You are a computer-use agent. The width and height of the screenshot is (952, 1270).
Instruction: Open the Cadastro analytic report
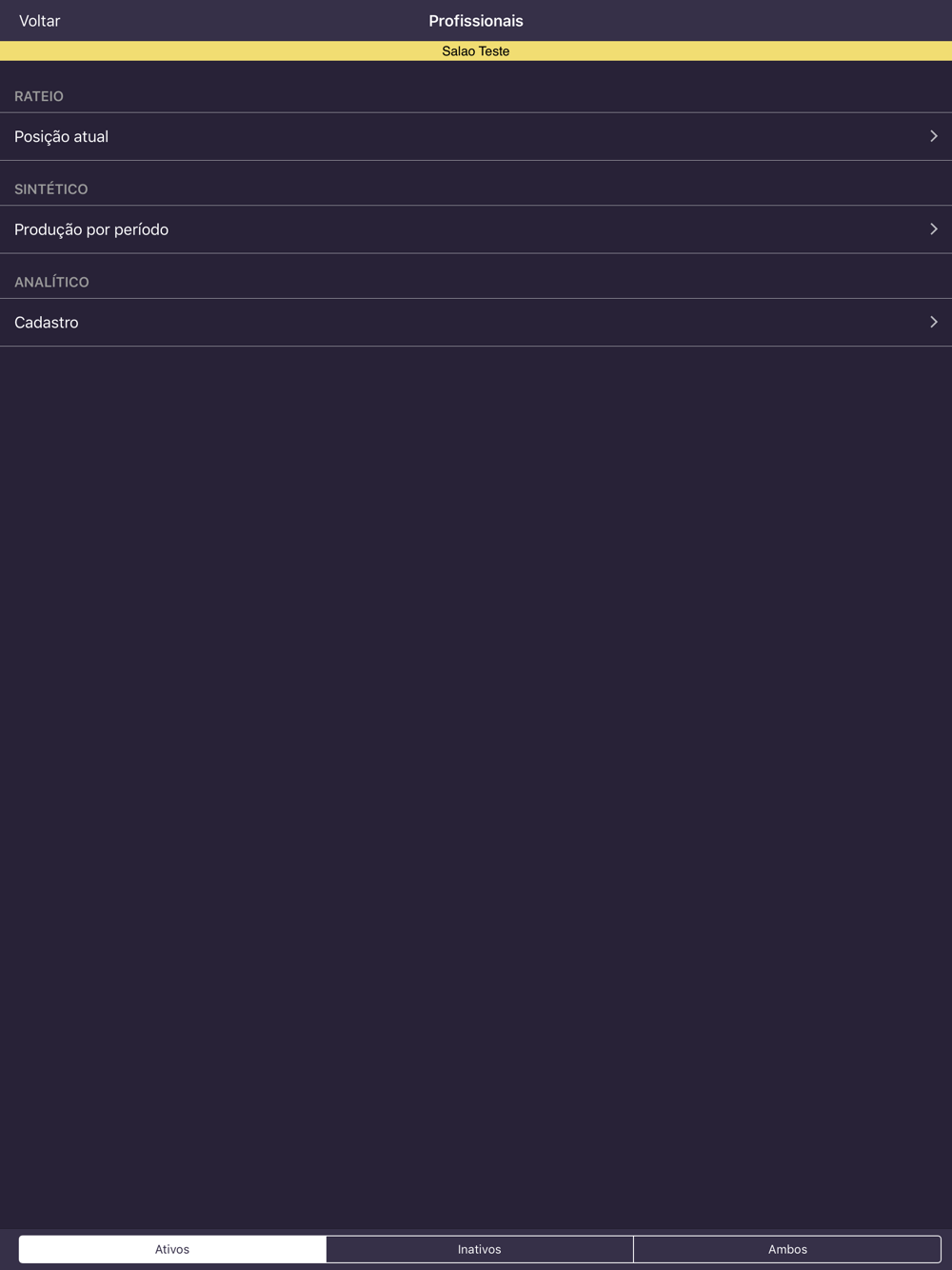(x=47, y=323)
